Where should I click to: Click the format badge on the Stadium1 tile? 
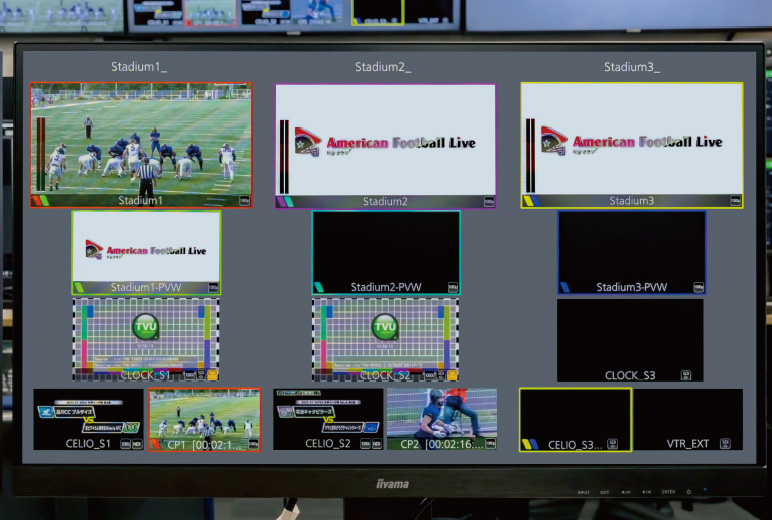[x=244, y=201]
